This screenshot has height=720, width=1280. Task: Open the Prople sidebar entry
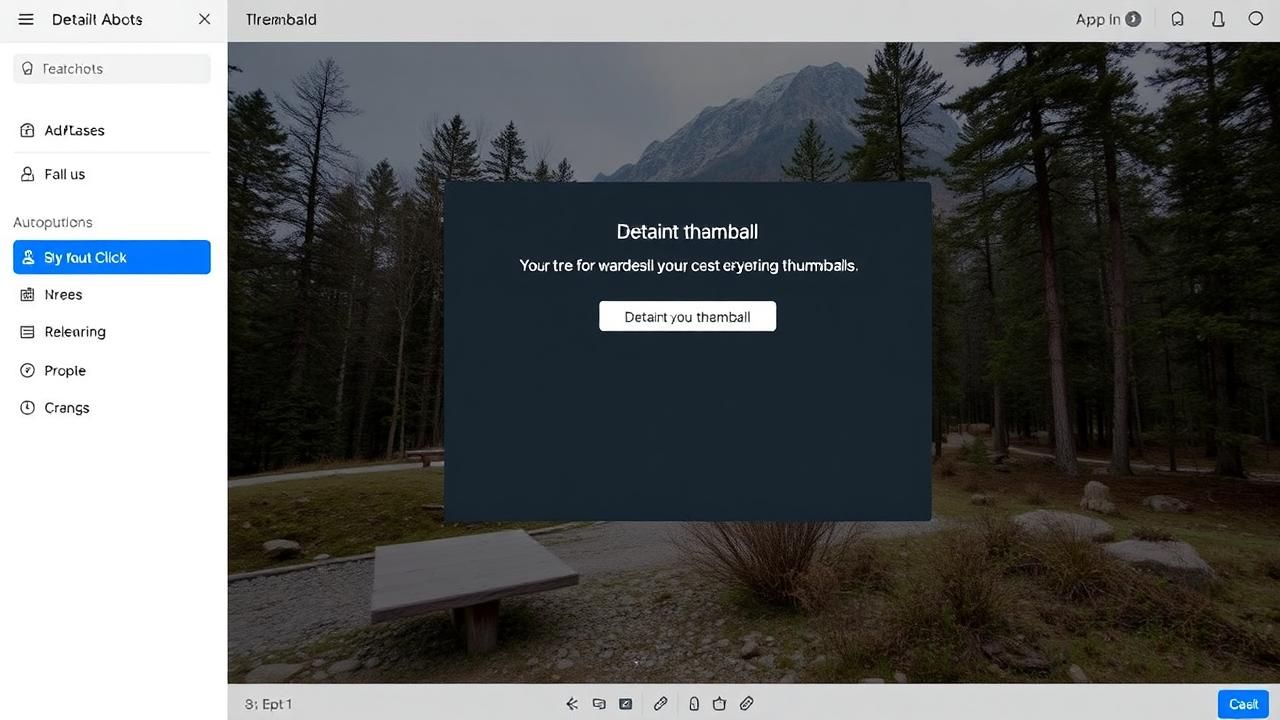[65, 370]
